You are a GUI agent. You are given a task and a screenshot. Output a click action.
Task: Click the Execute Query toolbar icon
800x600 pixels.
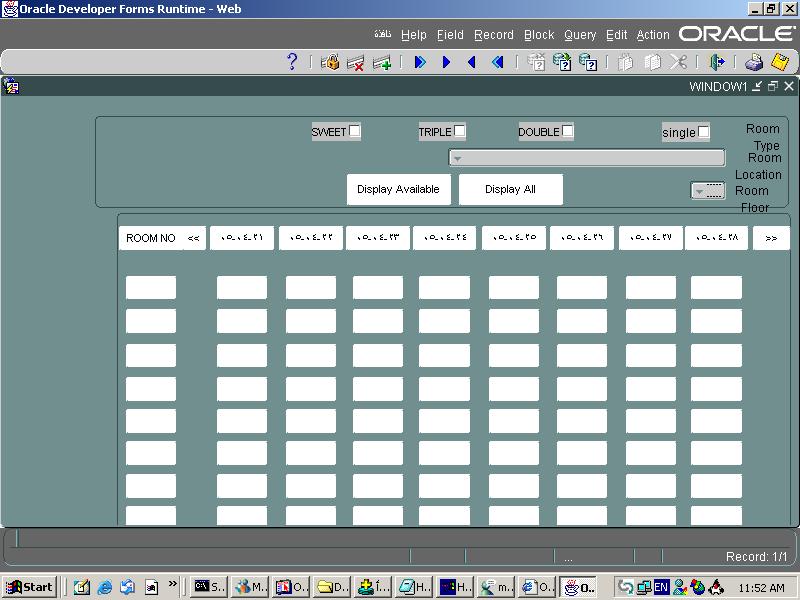562,62
